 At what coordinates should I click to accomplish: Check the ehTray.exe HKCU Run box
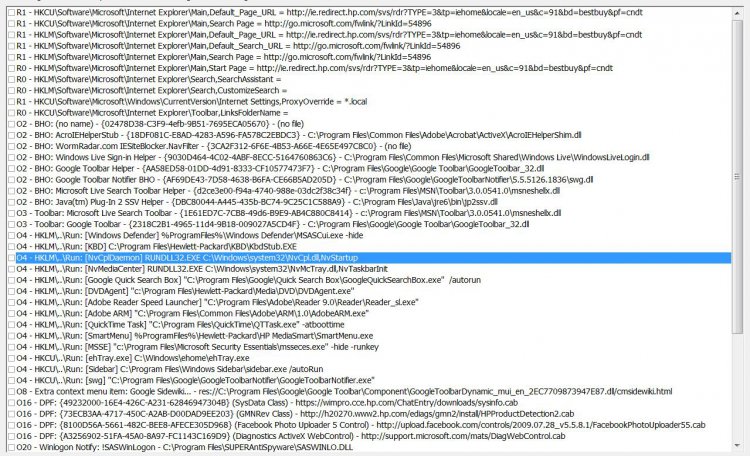(11, 358)
